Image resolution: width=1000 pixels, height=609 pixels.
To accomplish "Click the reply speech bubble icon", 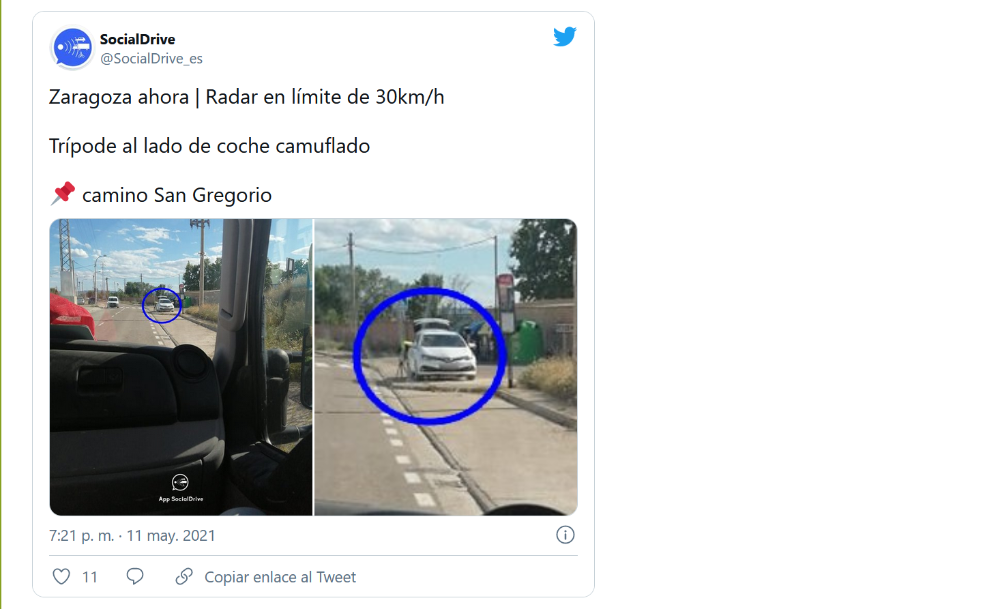I will tap(135, 577).
